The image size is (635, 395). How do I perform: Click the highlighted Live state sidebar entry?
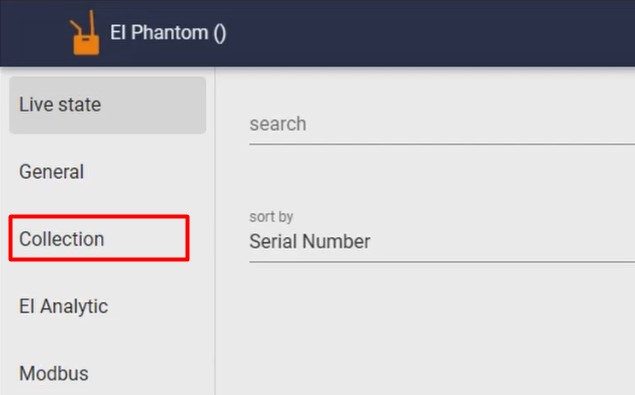108,105
